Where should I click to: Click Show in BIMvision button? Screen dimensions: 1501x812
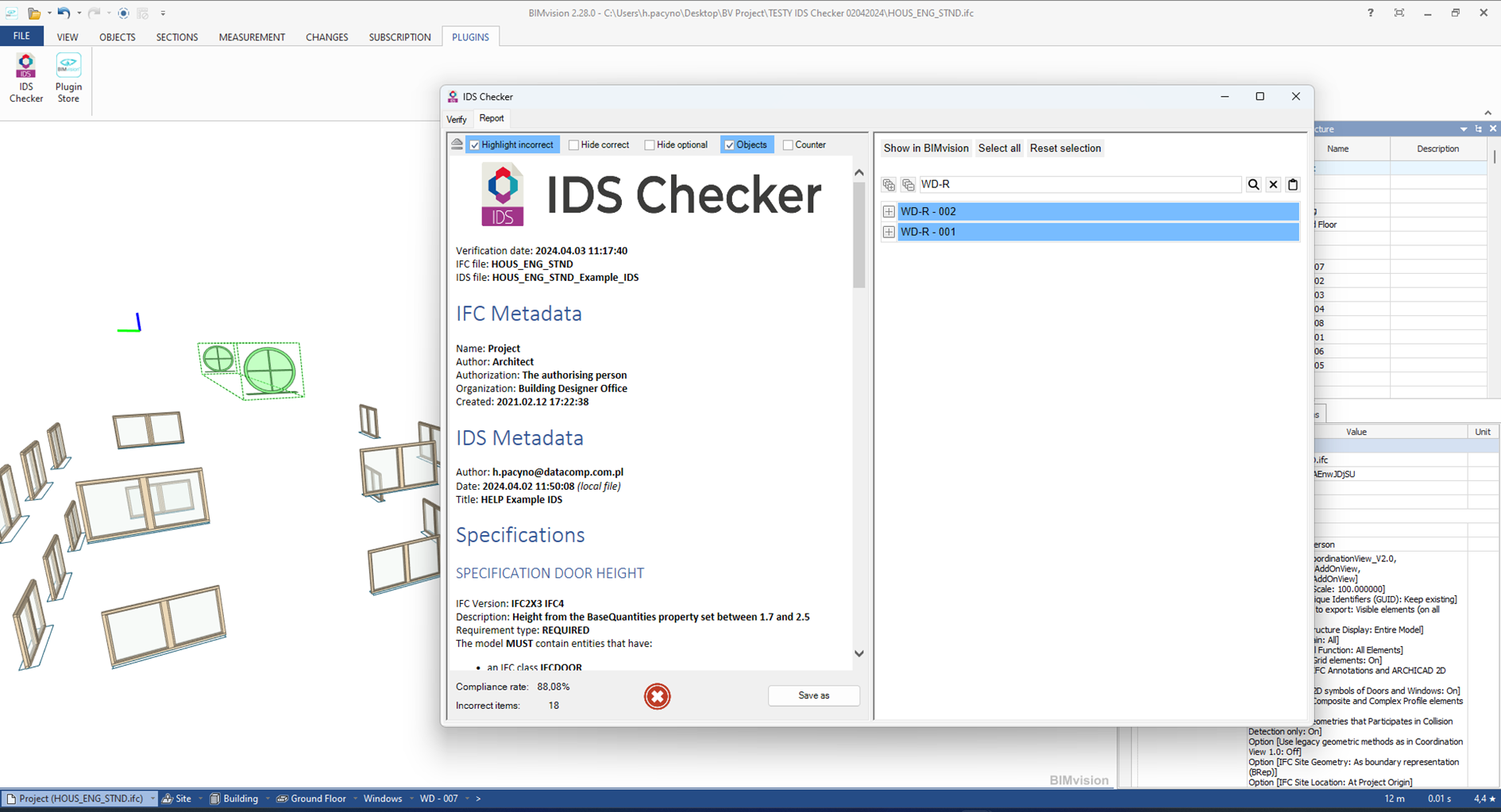tap(926, 148)
